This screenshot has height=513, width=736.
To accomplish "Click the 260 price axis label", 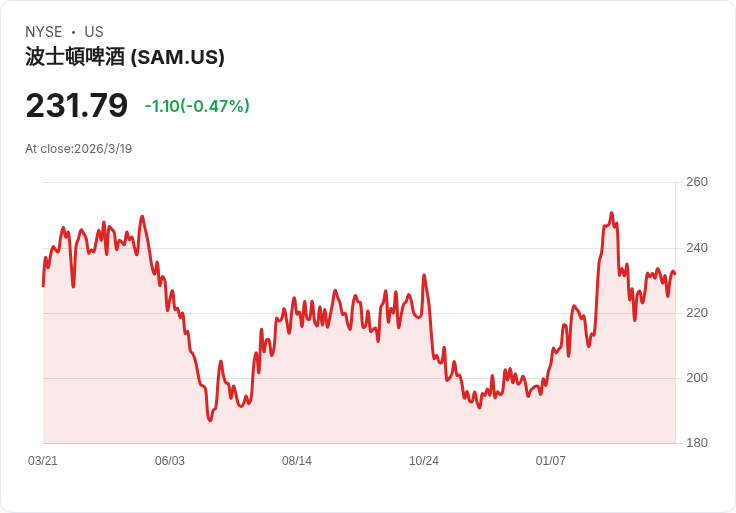I will (x=697, y=182).
